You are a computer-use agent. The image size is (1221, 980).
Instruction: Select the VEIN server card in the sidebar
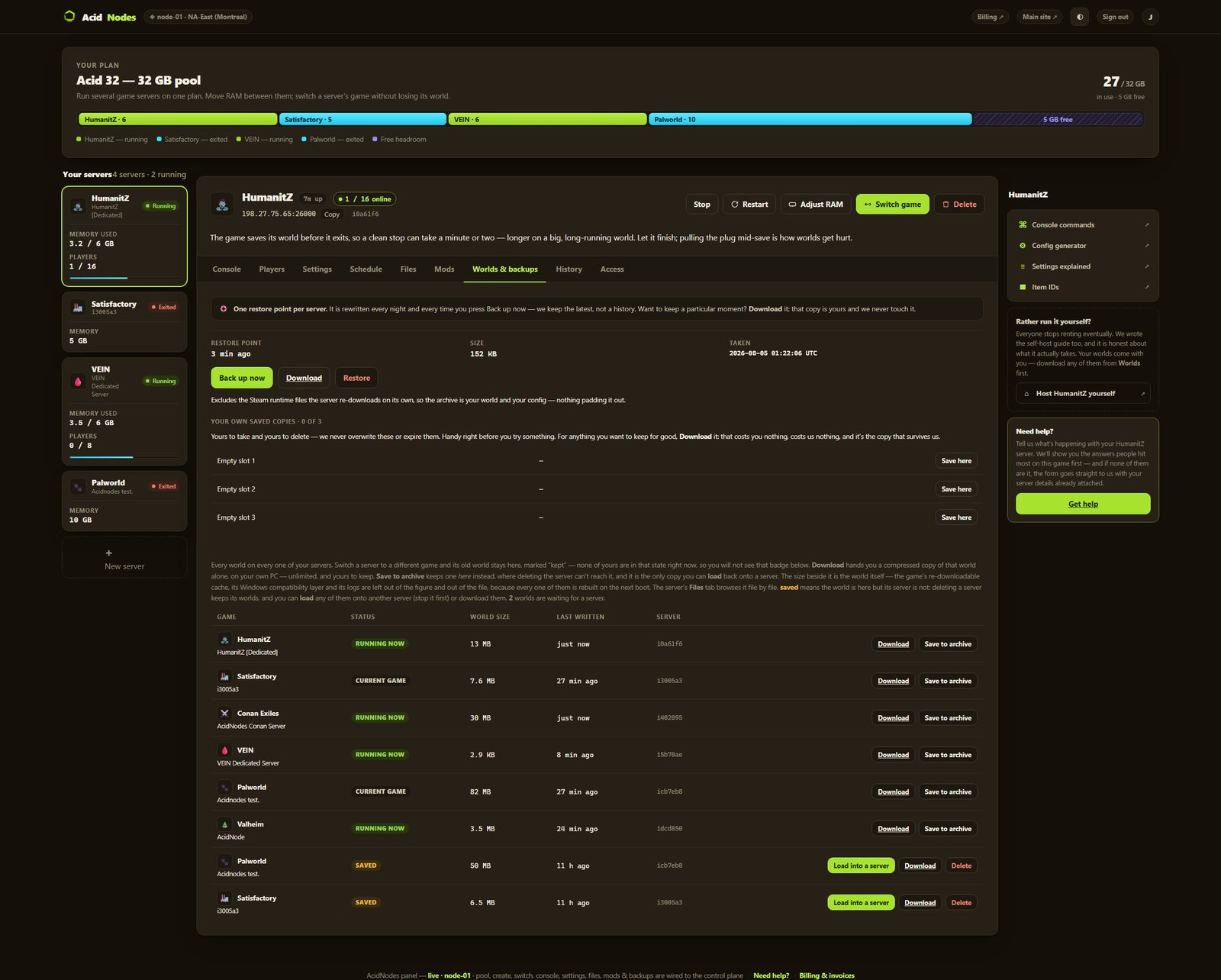point(124,411)
